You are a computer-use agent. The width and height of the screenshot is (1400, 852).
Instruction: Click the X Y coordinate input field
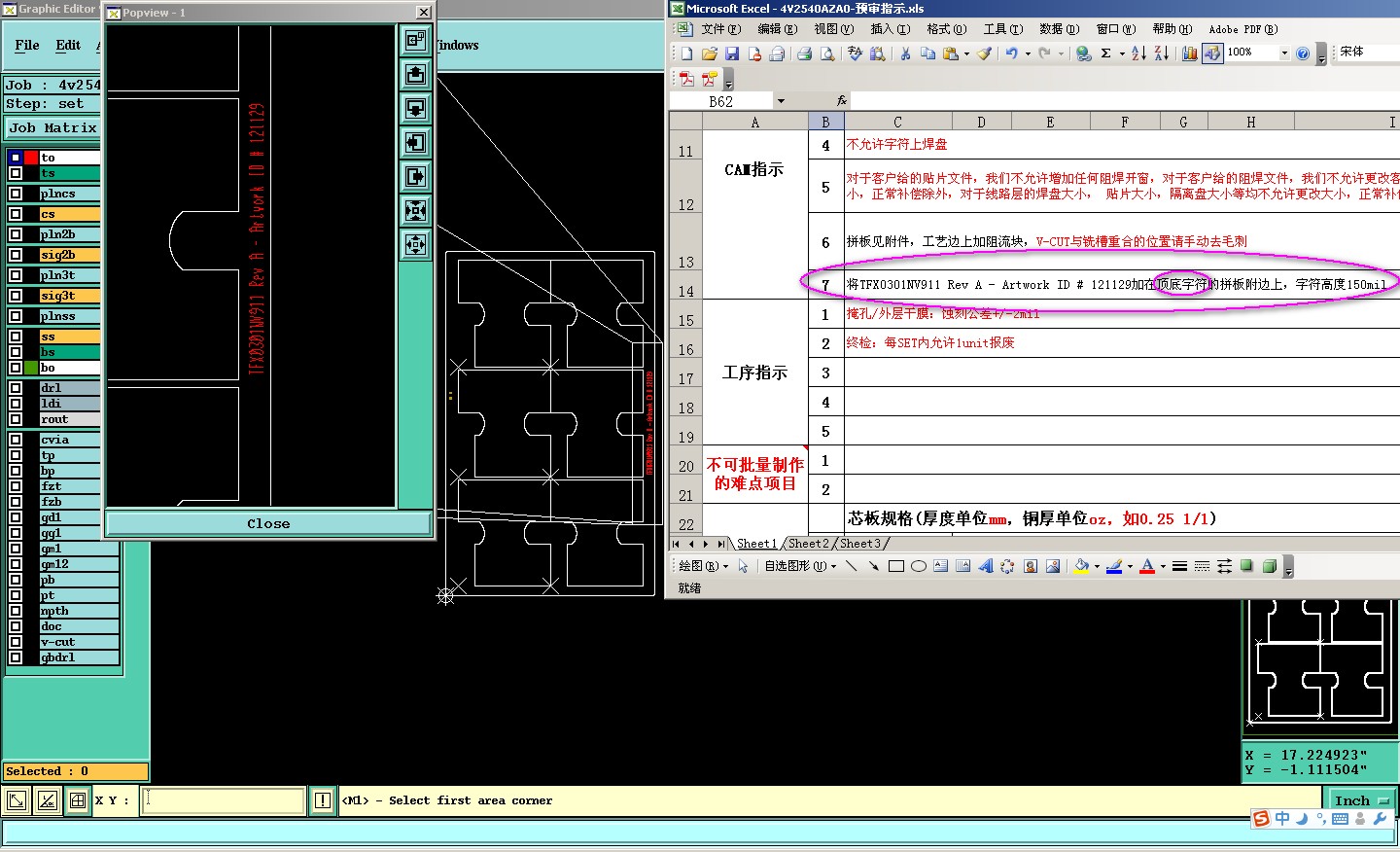[x=225, y=800]
